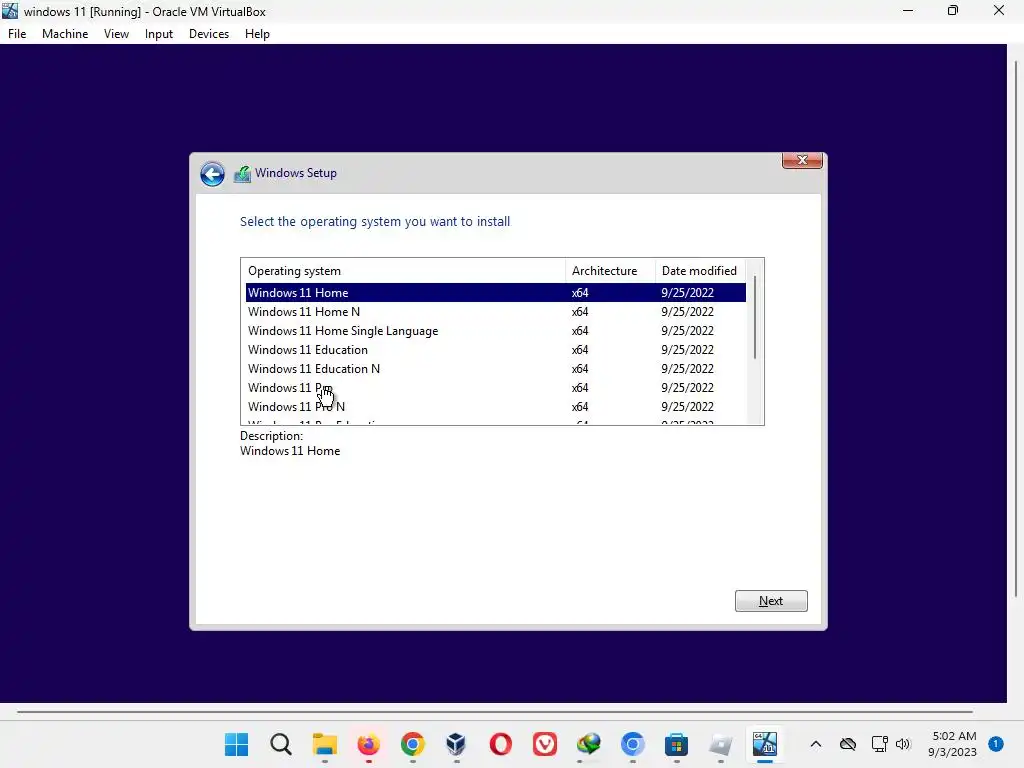Select Windows 11 Home Single Language
Viewport: 1024px width, 768px height.
click(495, 330)
